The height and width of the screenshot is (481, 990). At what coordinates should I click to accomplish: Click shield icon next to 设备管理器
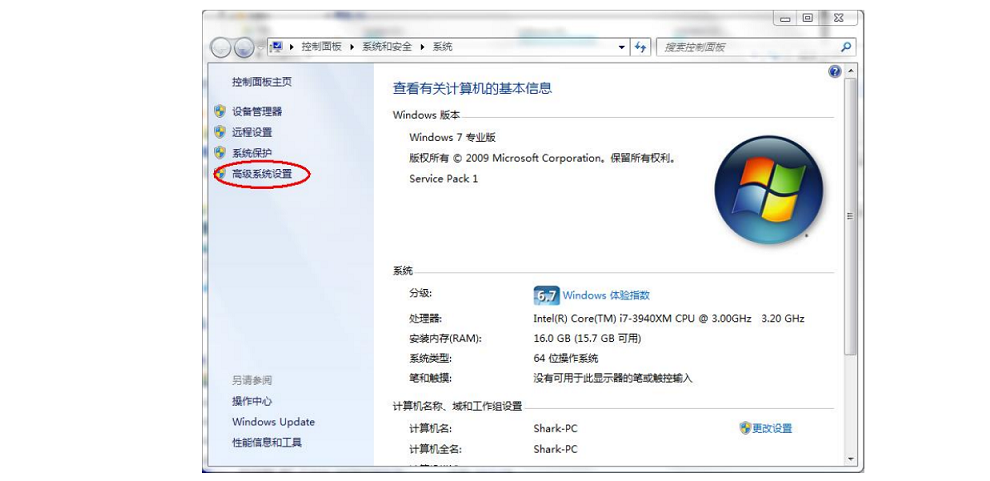(x=220, y=112)
